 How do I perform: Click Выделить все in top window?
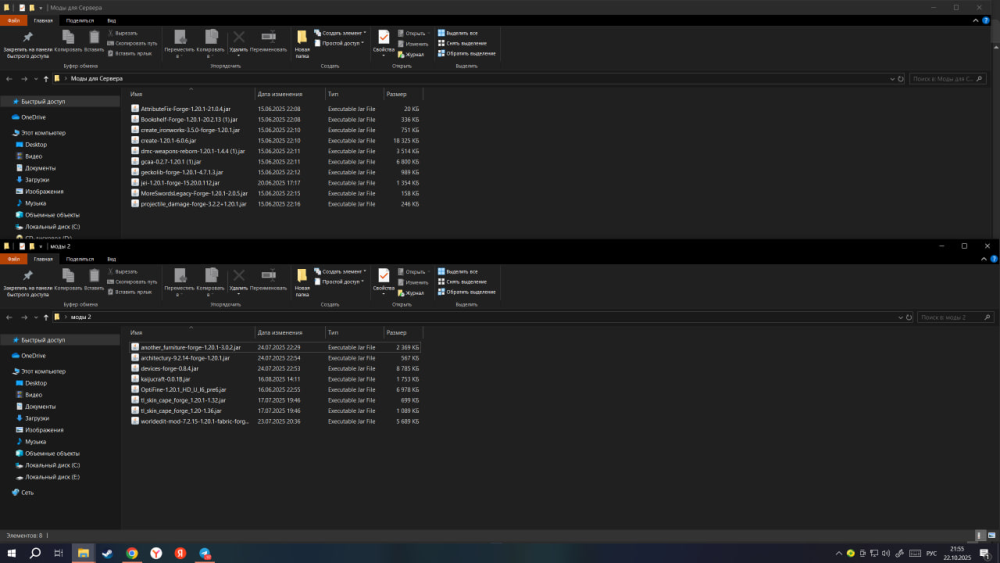pyautogui.click(x=457, y=33)
